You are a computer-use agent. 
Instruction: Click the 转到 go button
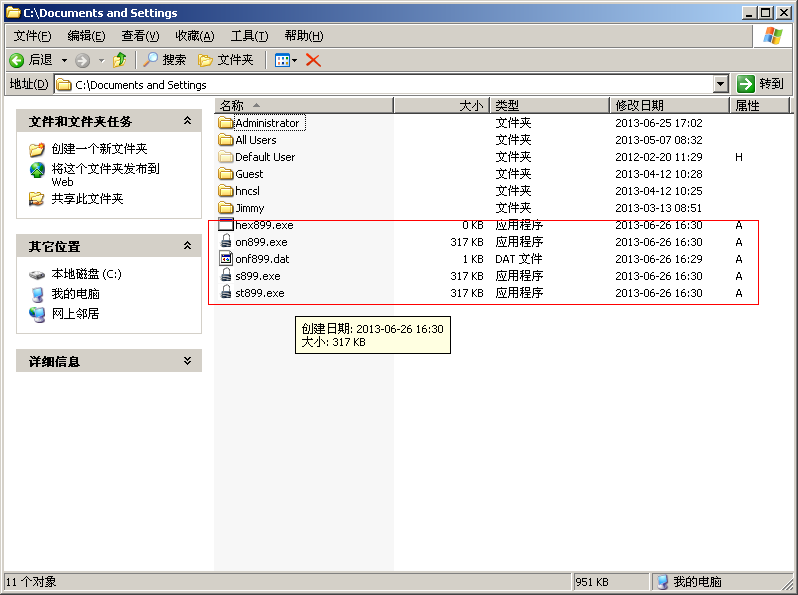click(x=760, y=84)
